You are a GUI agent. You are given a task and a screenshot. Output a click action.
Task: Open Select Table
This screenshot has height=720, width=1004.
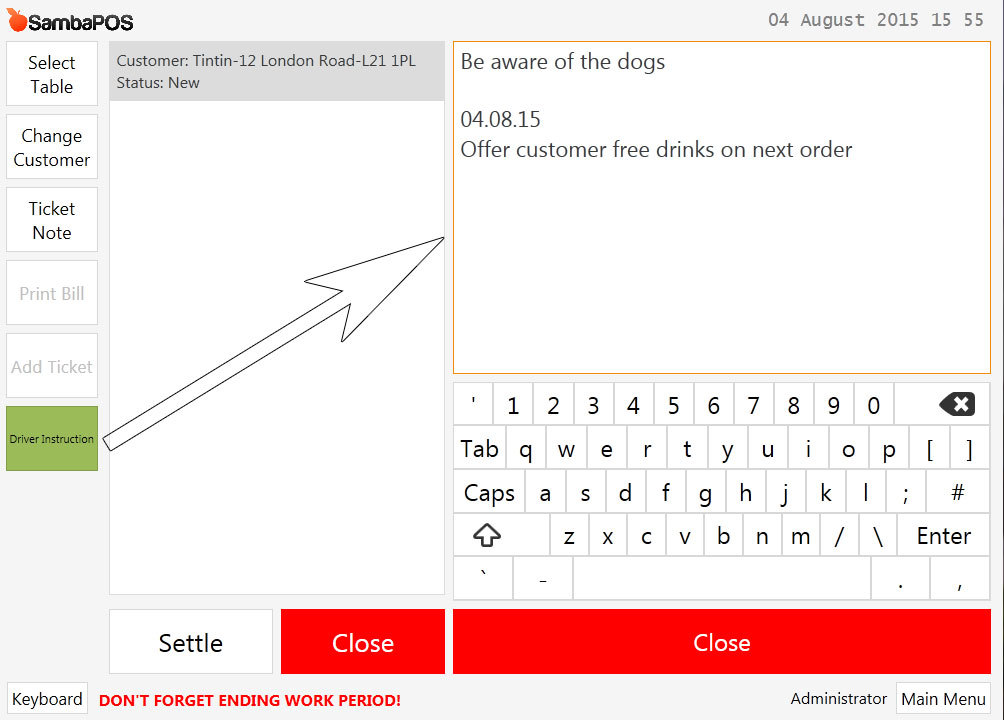point(52,74)
